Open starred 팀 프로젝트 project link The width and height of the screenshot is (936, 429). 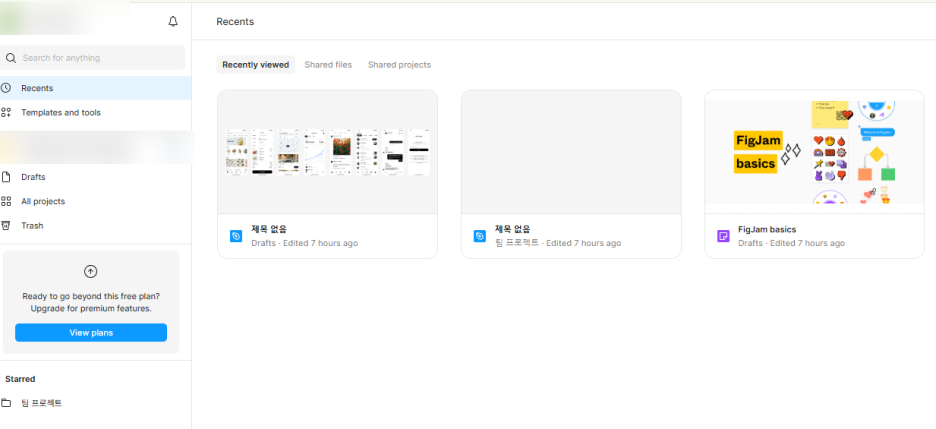coord(96,403)
